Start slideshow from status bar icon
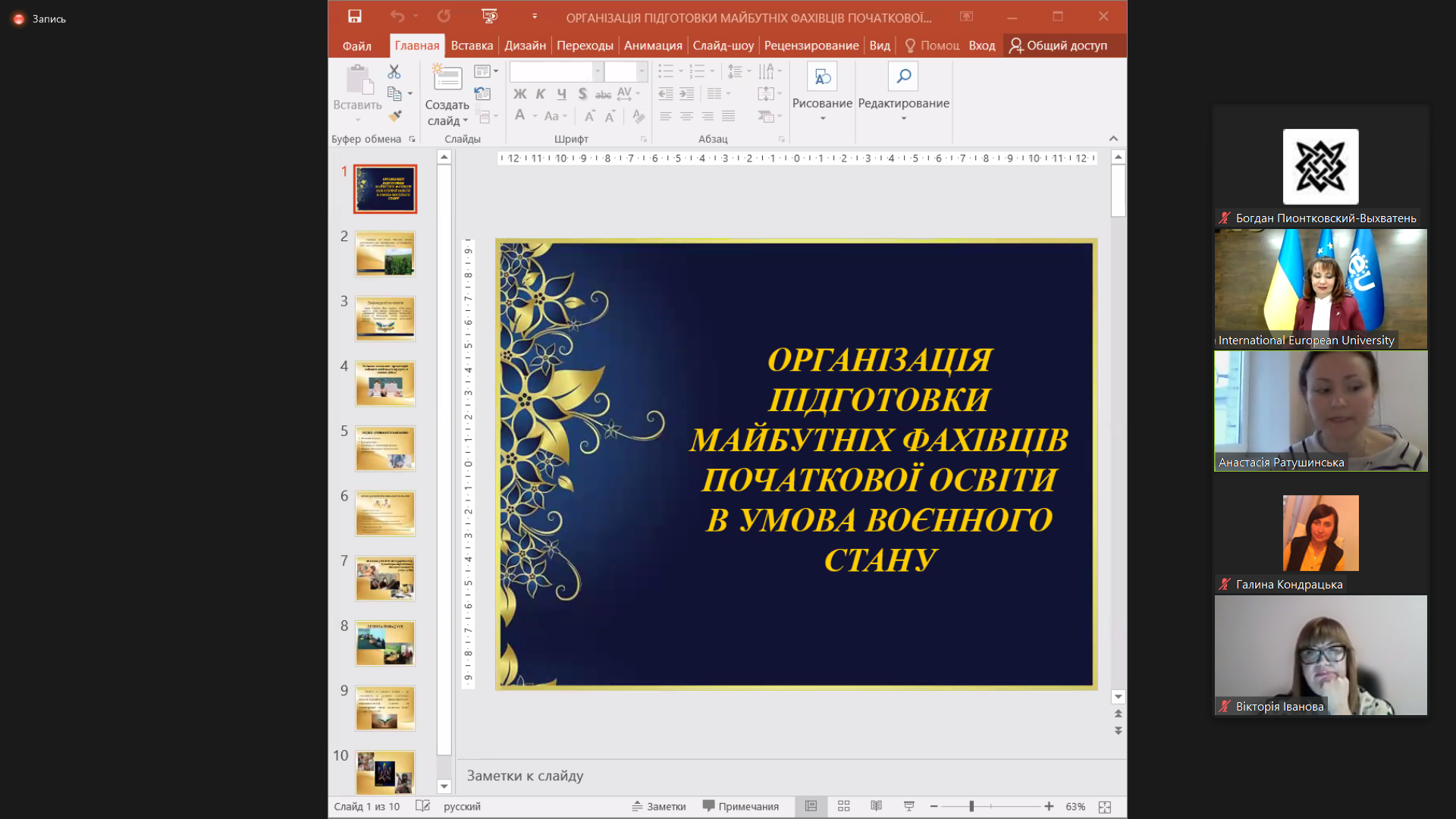This screenshot has height=819, width=1456. (x=908, y=806)
